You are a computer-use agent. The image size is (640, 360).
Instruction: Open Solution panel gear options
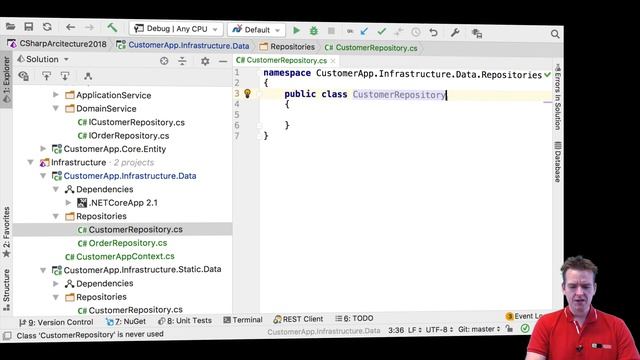205,62
